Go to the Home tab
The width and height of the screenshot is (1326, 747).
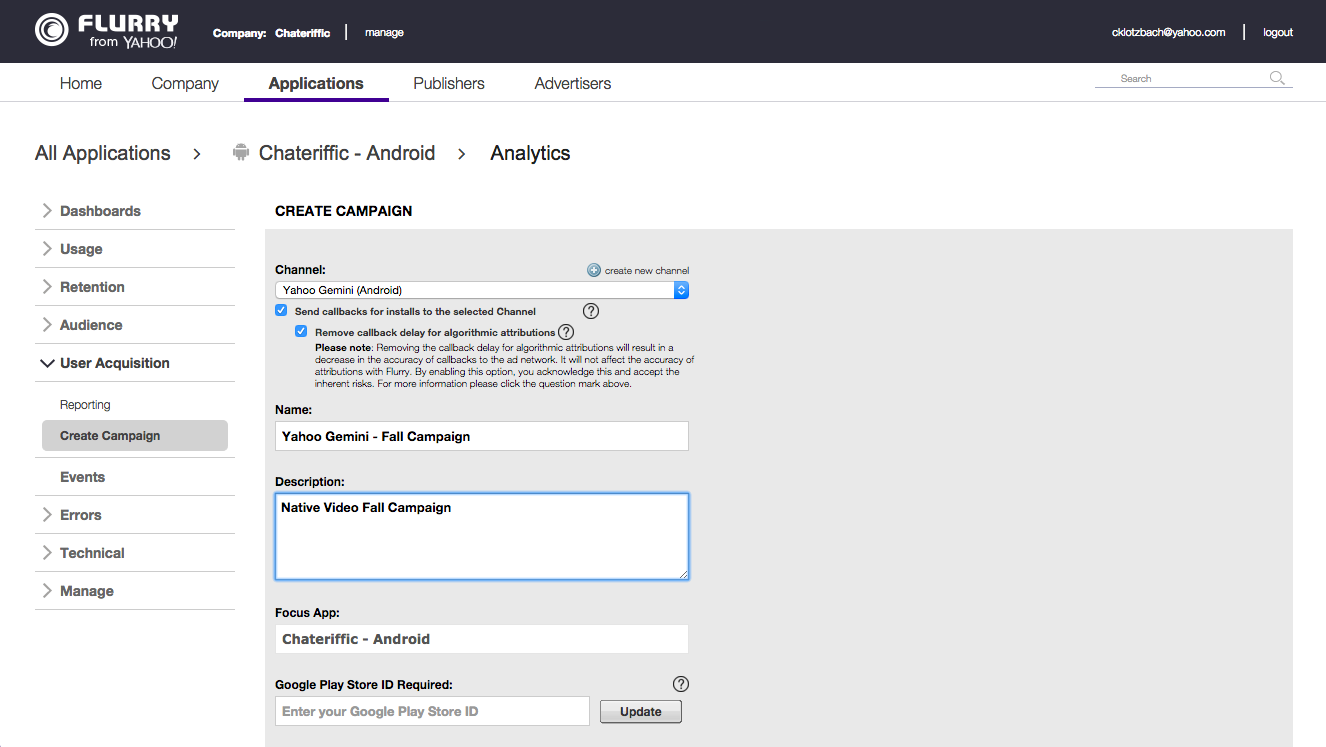tap(81, 83)
